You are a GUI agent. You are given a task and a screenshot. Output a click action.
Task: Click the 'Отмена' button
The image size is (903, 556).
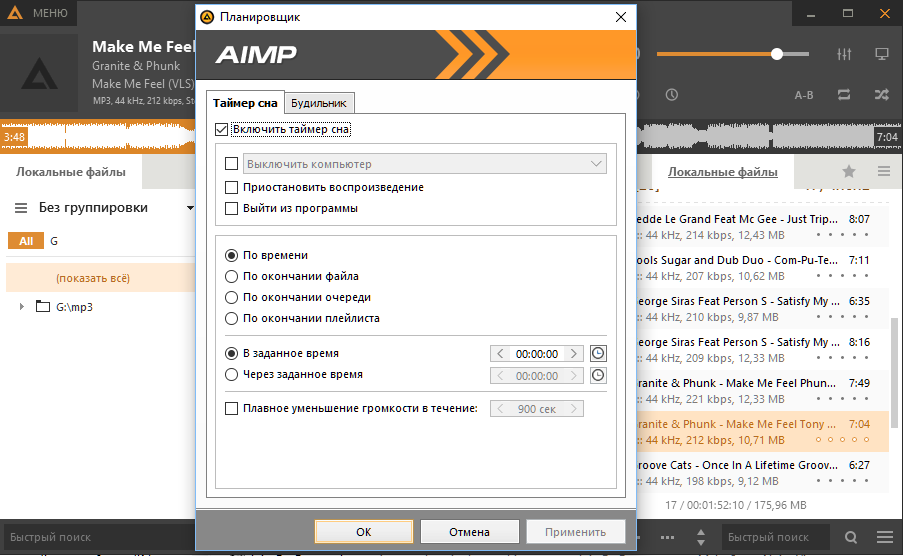(469, 532)
